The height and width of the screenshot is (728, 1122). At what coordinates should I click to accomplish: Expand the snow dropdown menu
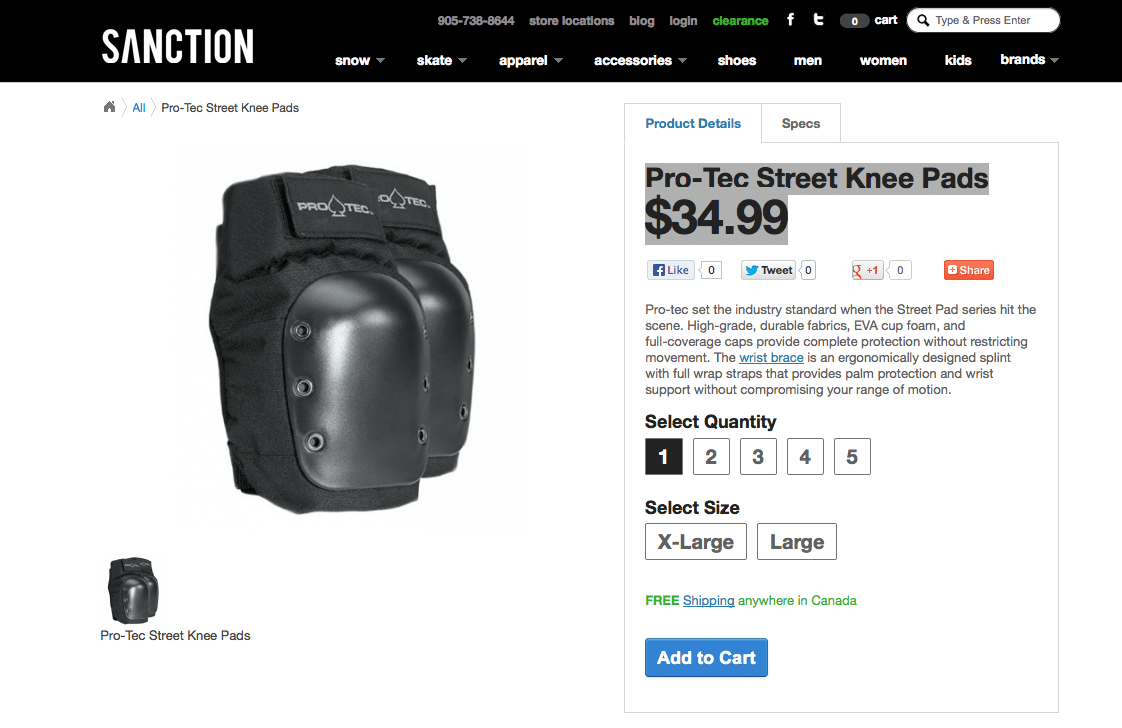click(360, 60)
